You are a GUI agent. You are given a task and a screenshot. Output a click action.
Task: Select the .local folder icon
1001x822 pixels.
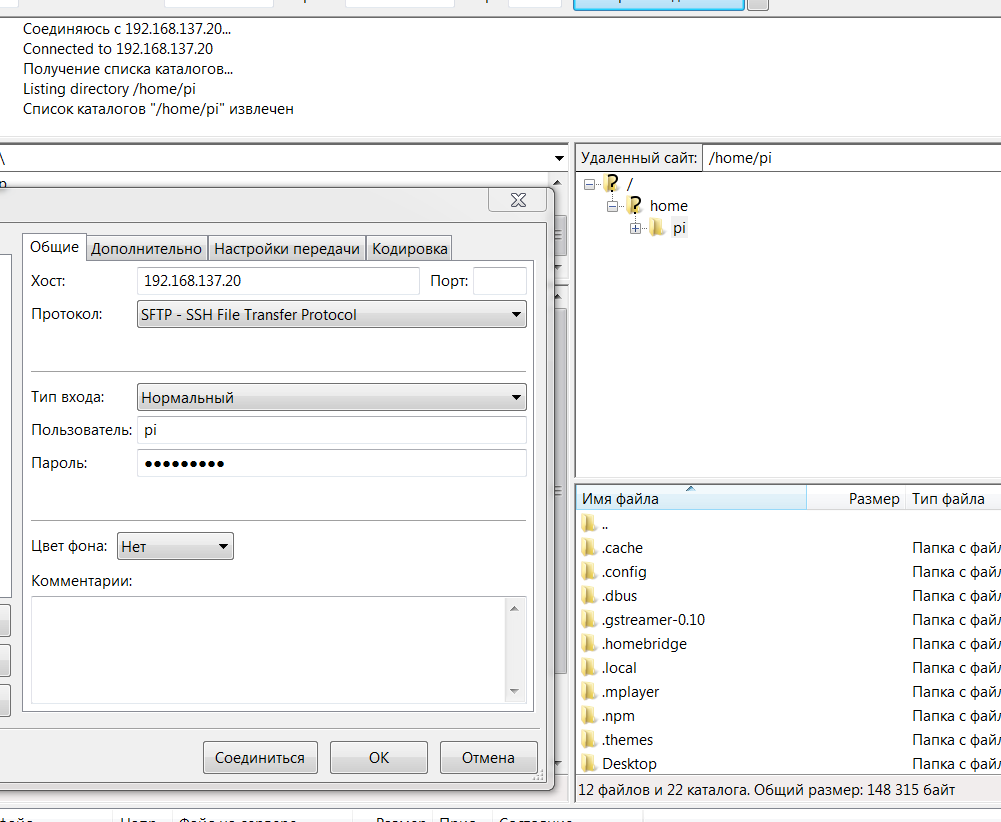[x=589, y=668]
